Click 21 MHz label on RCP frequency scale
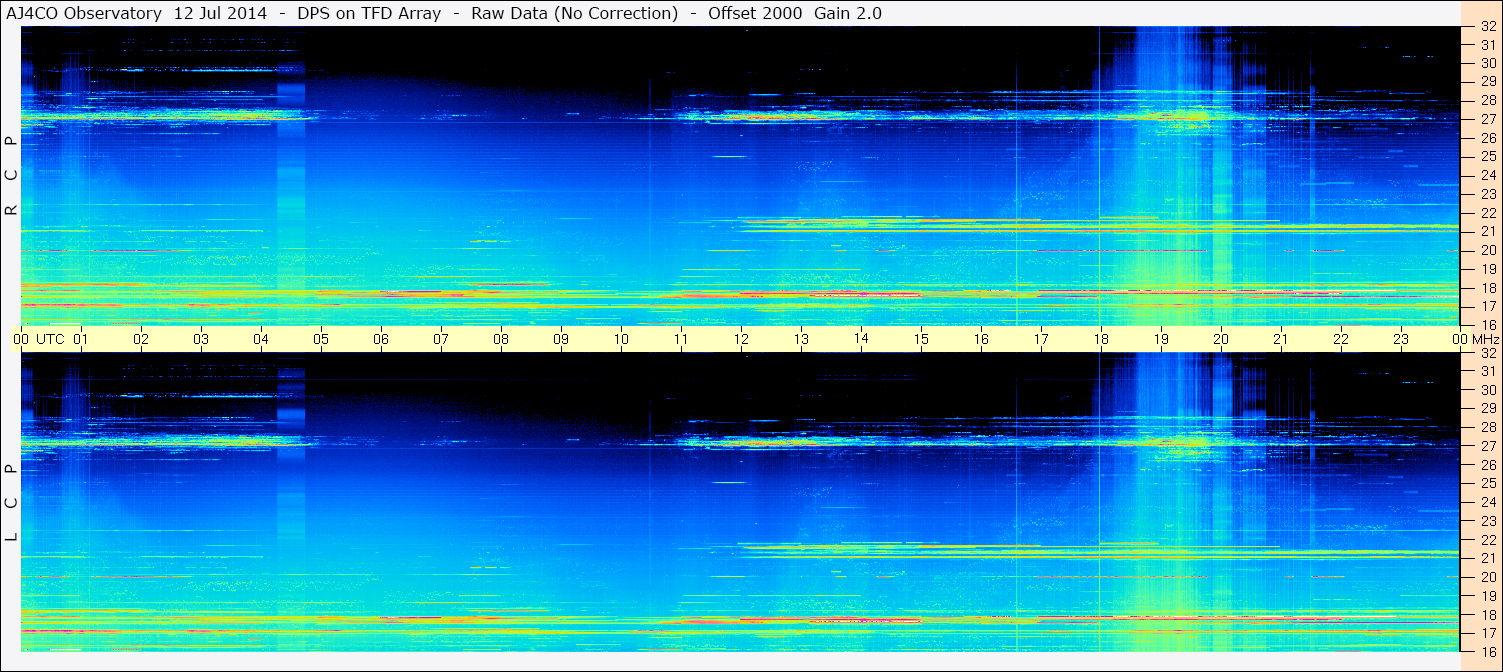1503x672 pixels. coord(1487,231)
